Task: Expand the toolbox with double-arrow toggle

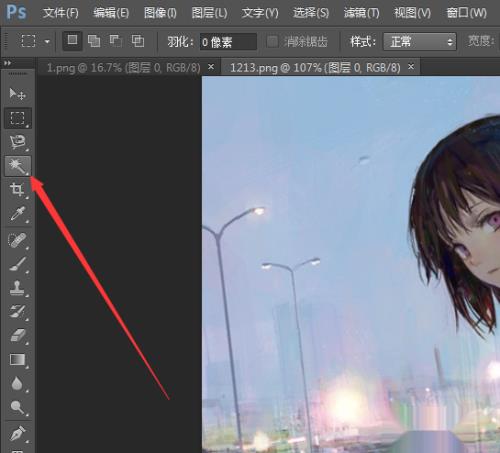Action: (7, 63)
